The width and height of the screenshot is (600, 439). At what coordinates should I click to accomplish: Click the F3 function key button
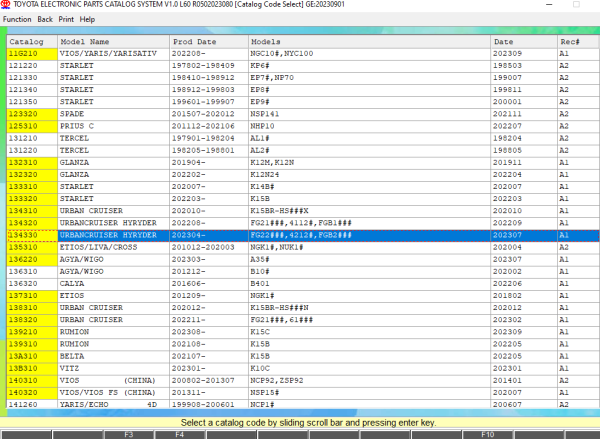click(129, 434)
